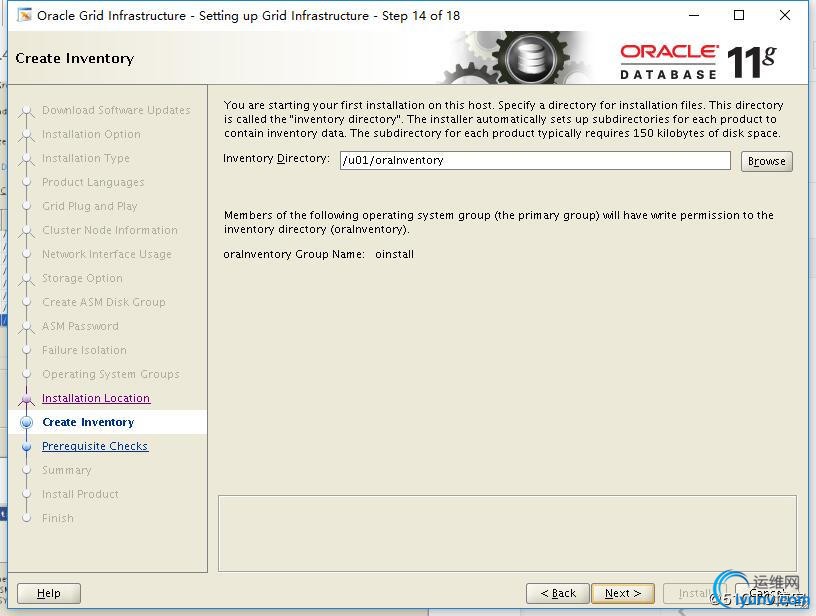Click Summary step in sidebar
Image resolution: width=816 pixels, height=616 pixels.
pyautogui.click(x=67, y=470)
